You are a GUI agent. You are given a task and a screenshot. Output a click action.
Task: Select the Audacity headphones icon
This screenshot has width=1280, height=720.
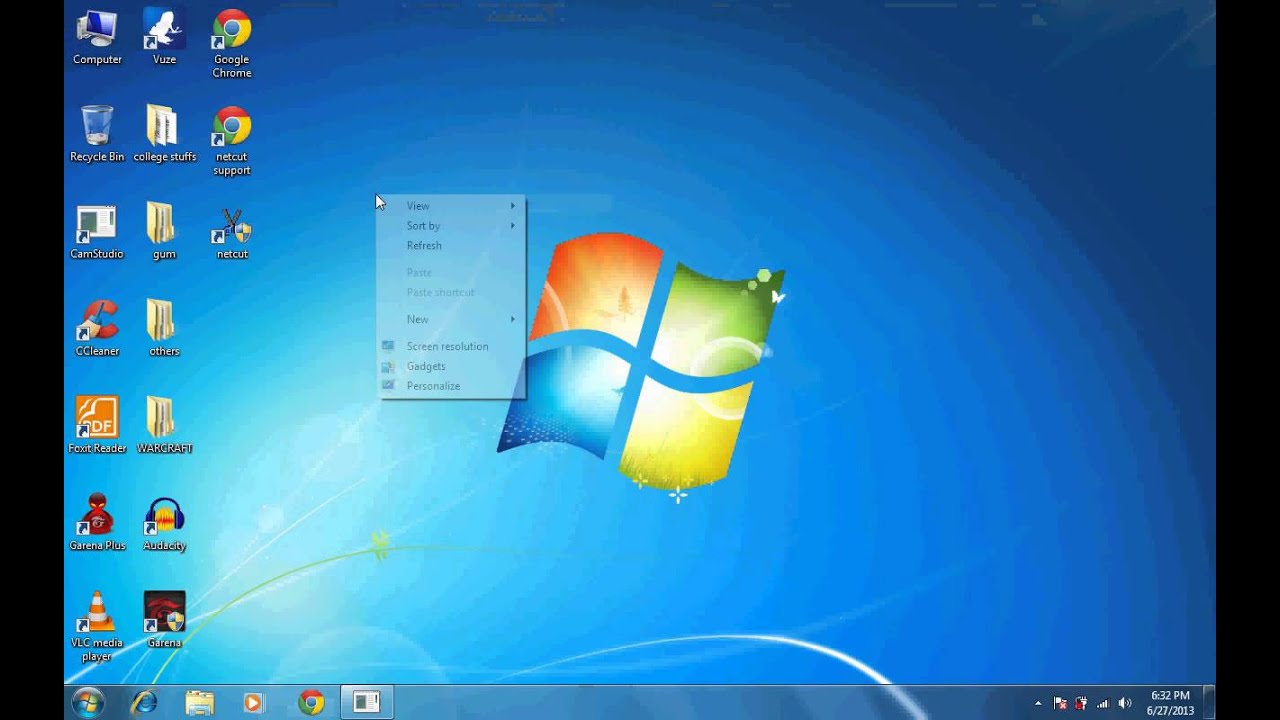pyautogui.click(x=164, y=522)
